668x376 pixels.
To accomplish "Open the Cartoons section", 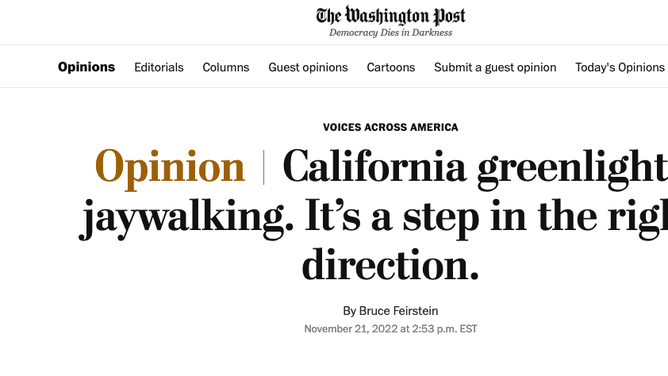I will point(391,67).
